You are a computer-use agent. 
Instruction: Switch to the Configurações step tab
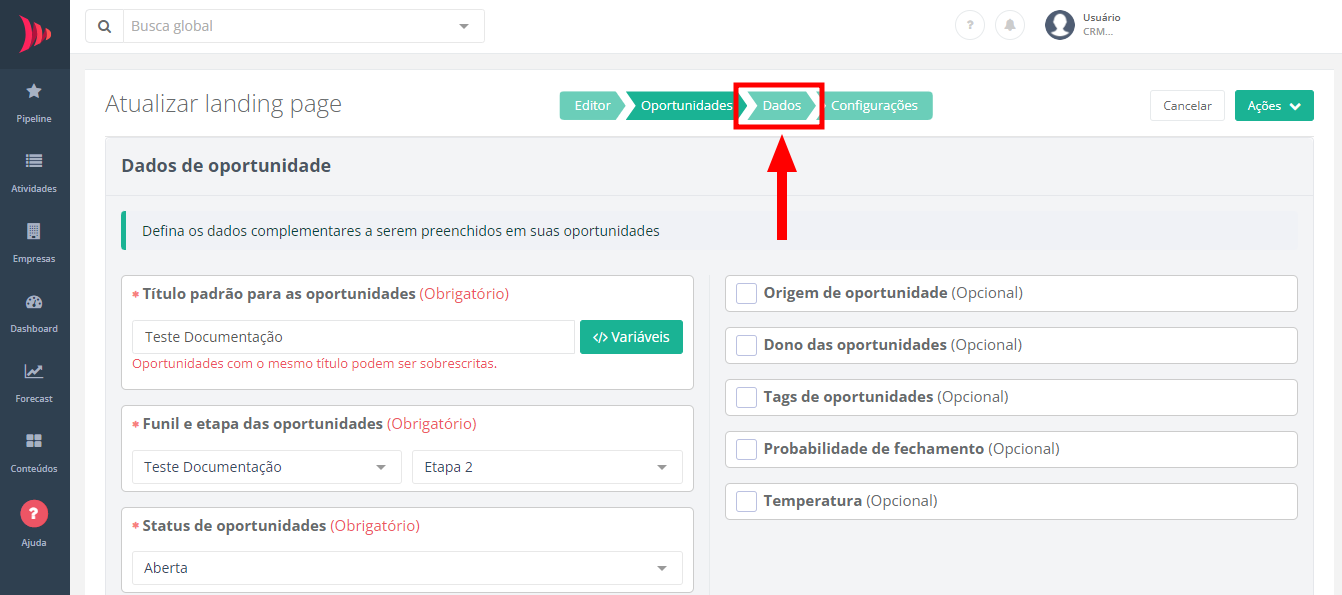[874, 106]
